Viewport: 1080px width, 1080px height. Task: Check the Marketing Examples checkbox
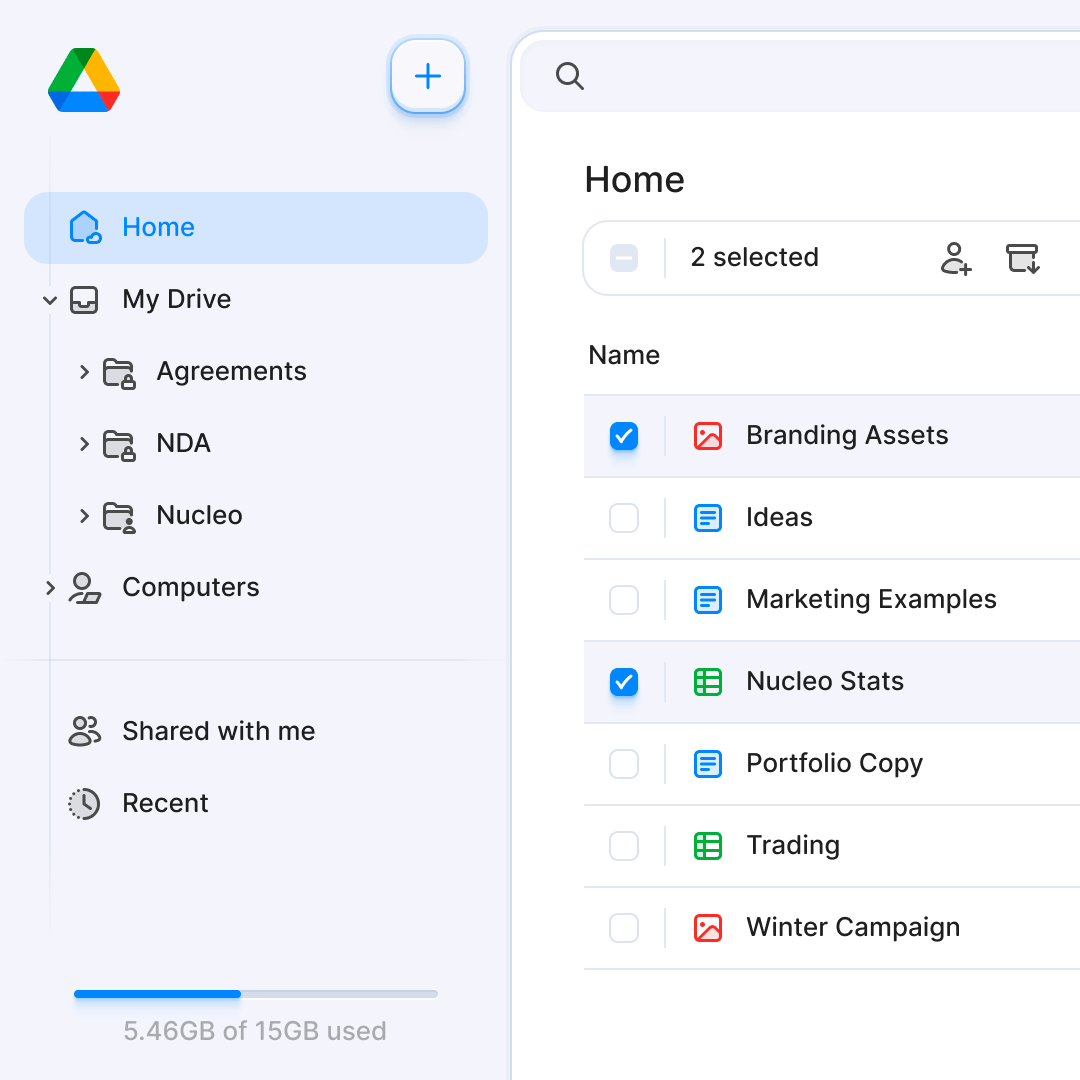coord(624,600)
